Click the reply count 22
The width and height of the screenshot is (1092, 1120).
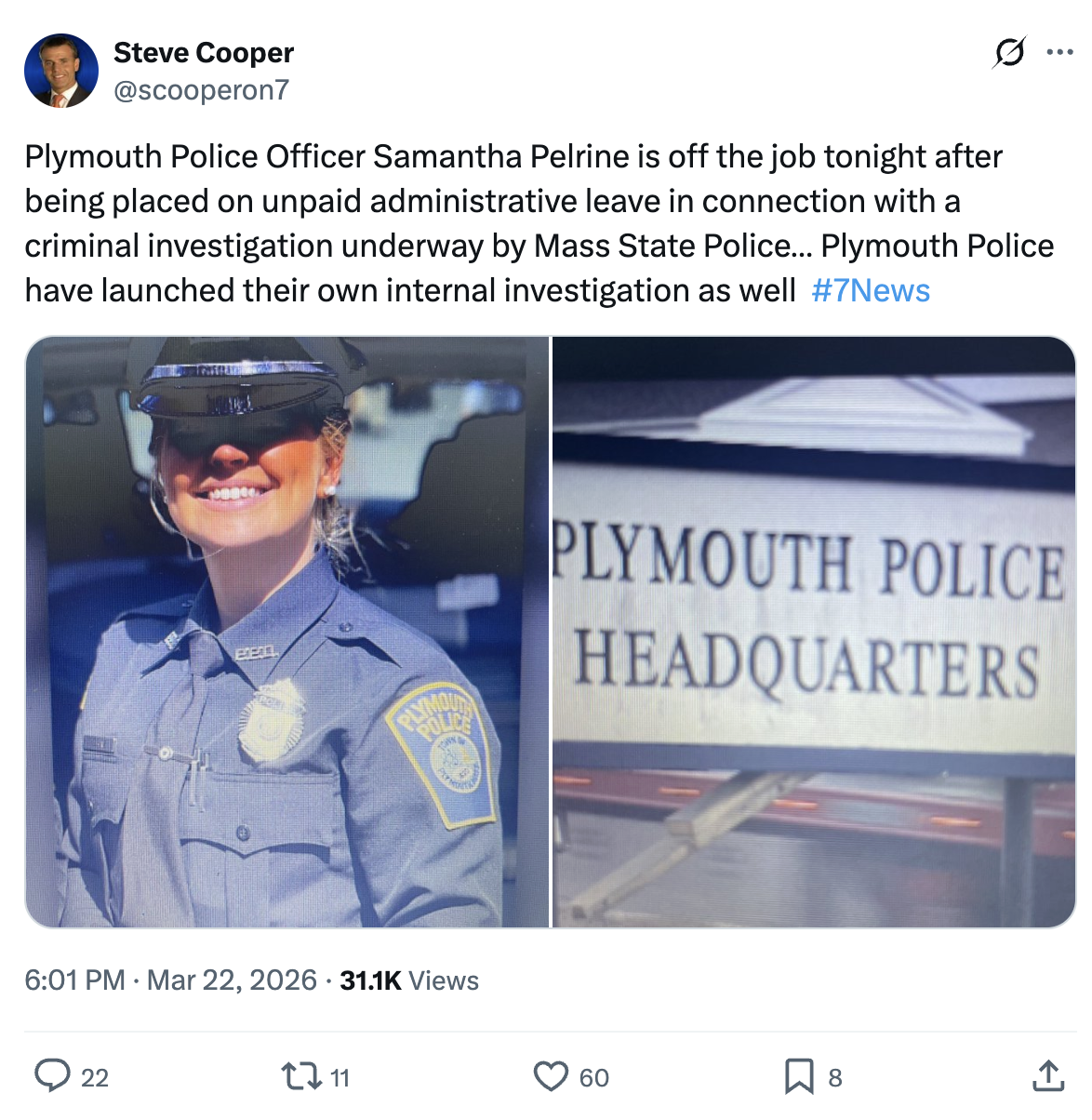(95, 1078)
